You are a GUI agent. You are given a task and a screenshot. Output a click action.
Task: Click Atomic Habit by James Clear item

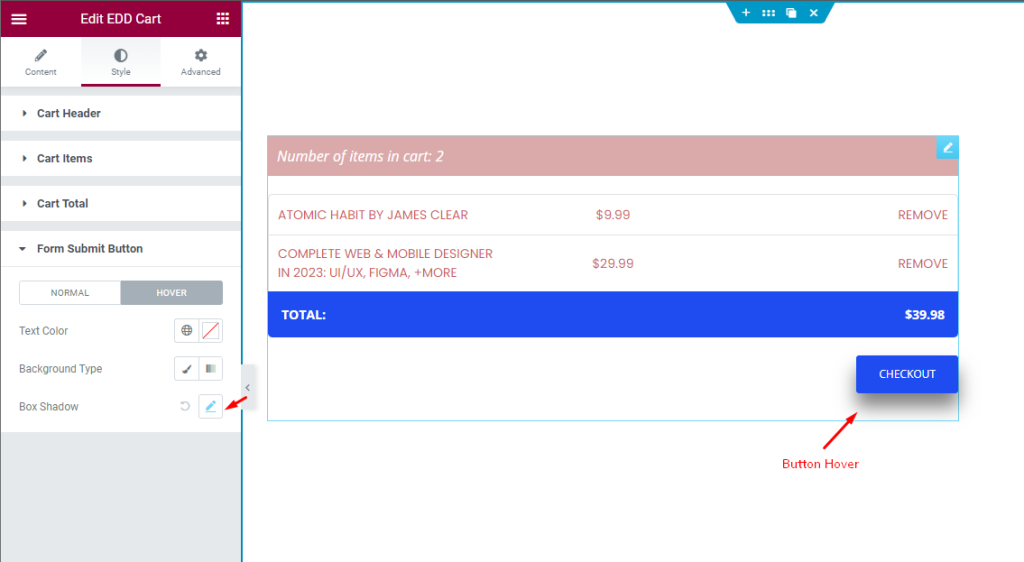click(373, 215)
